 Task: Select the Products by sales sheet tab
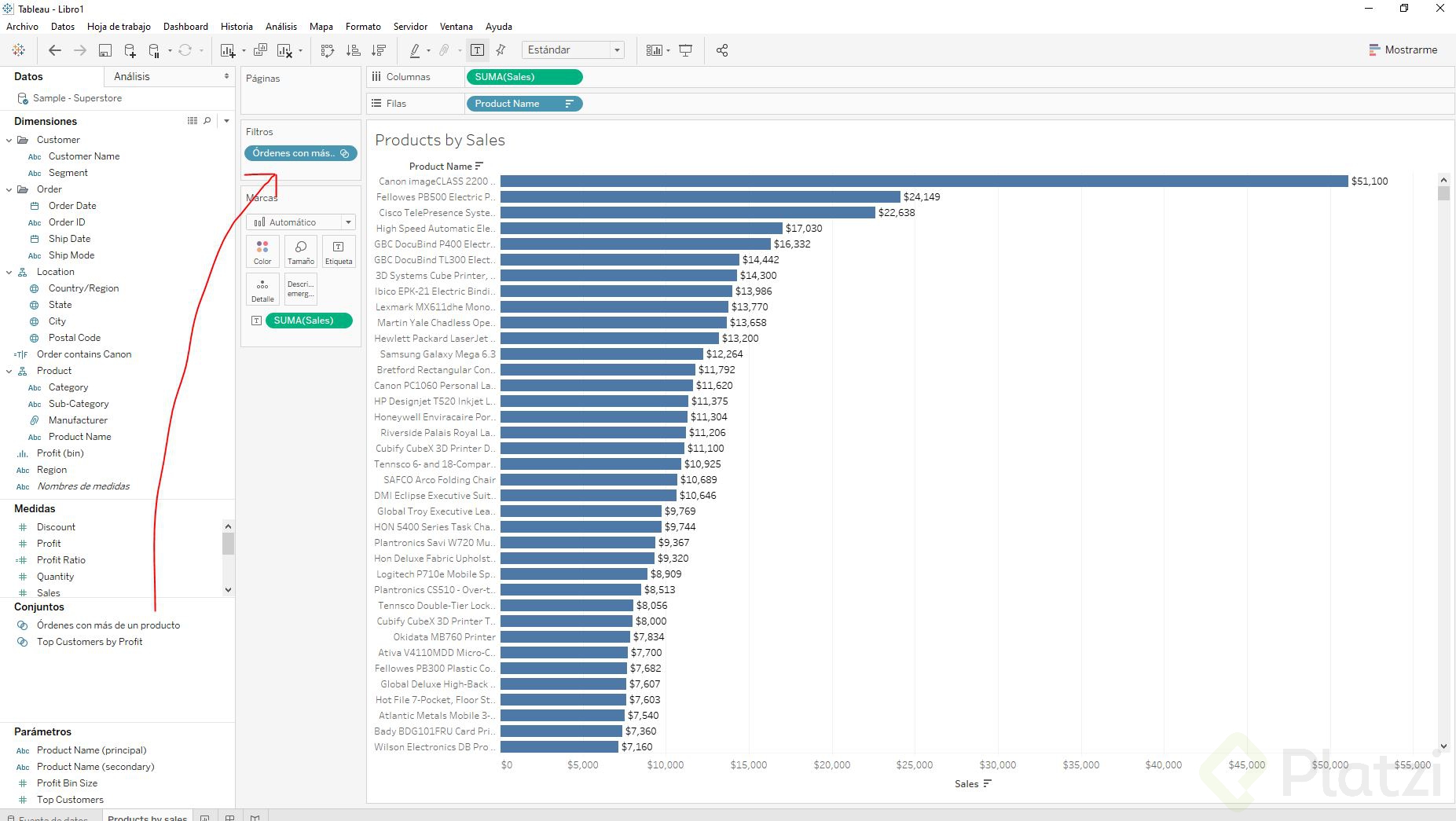click(147, 817)
